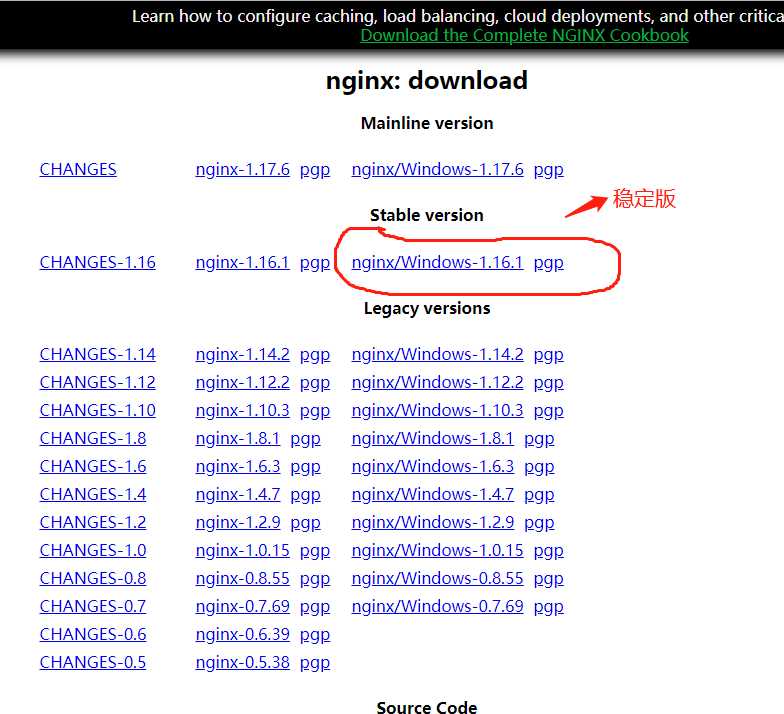Download nginx-0.8.55

click(x=242, y=578)
